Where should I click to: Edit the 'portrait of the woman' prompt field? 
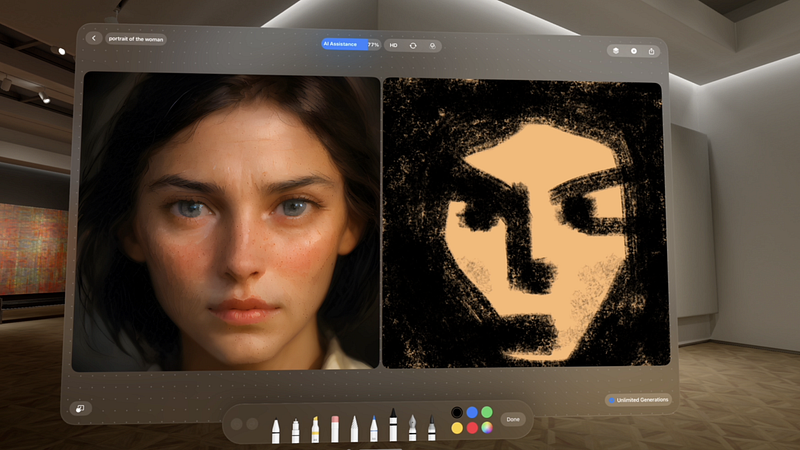pos(136,39)
